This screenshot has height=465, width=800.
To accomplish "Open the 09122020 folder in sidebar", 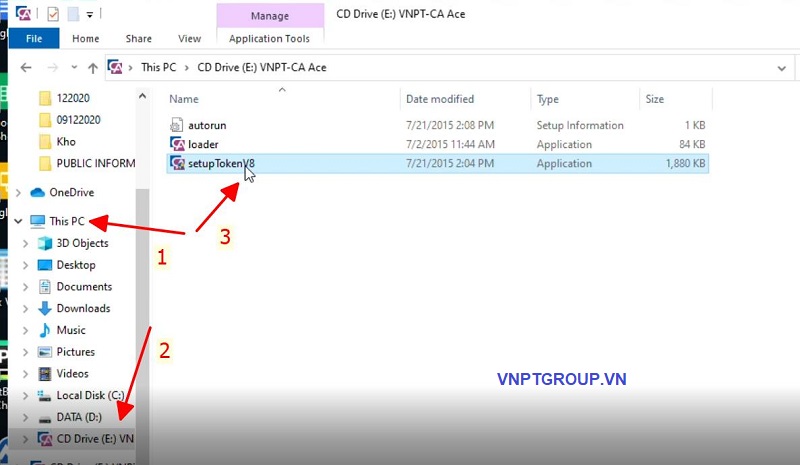I will (x=78, y=120).
